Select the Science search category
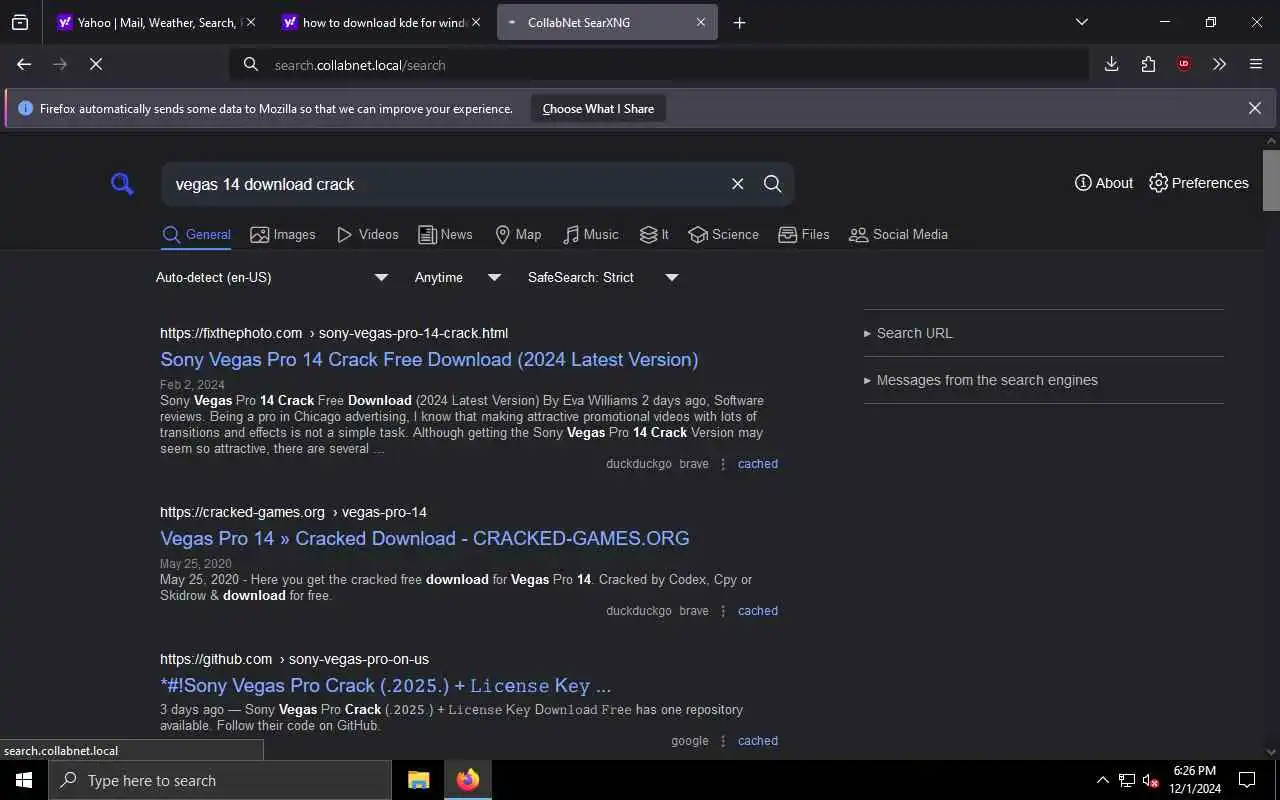The height and width of the screenshot is (800, 1280). [x=723, y=235]
